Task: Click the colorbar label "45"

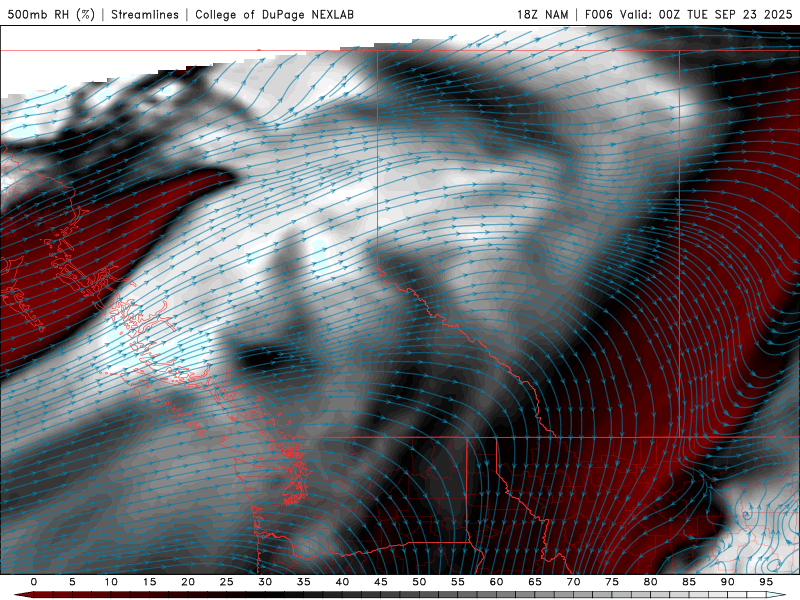Action: pos(381,582)
